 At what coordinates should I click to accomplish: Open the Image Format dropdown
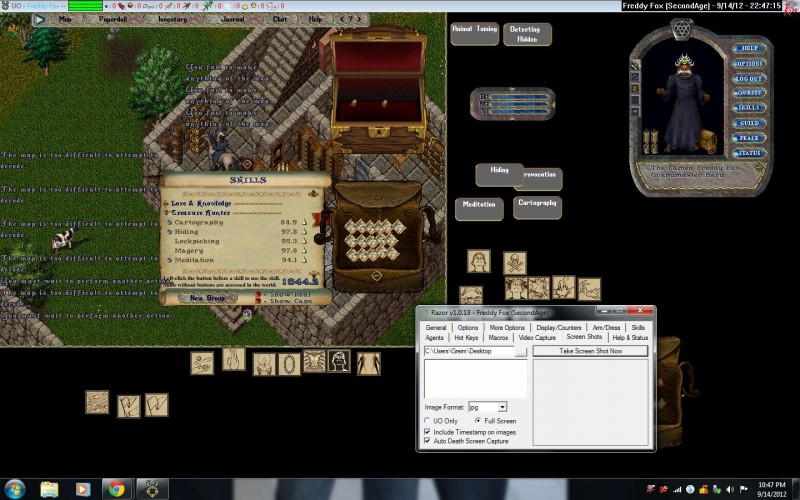502,407
